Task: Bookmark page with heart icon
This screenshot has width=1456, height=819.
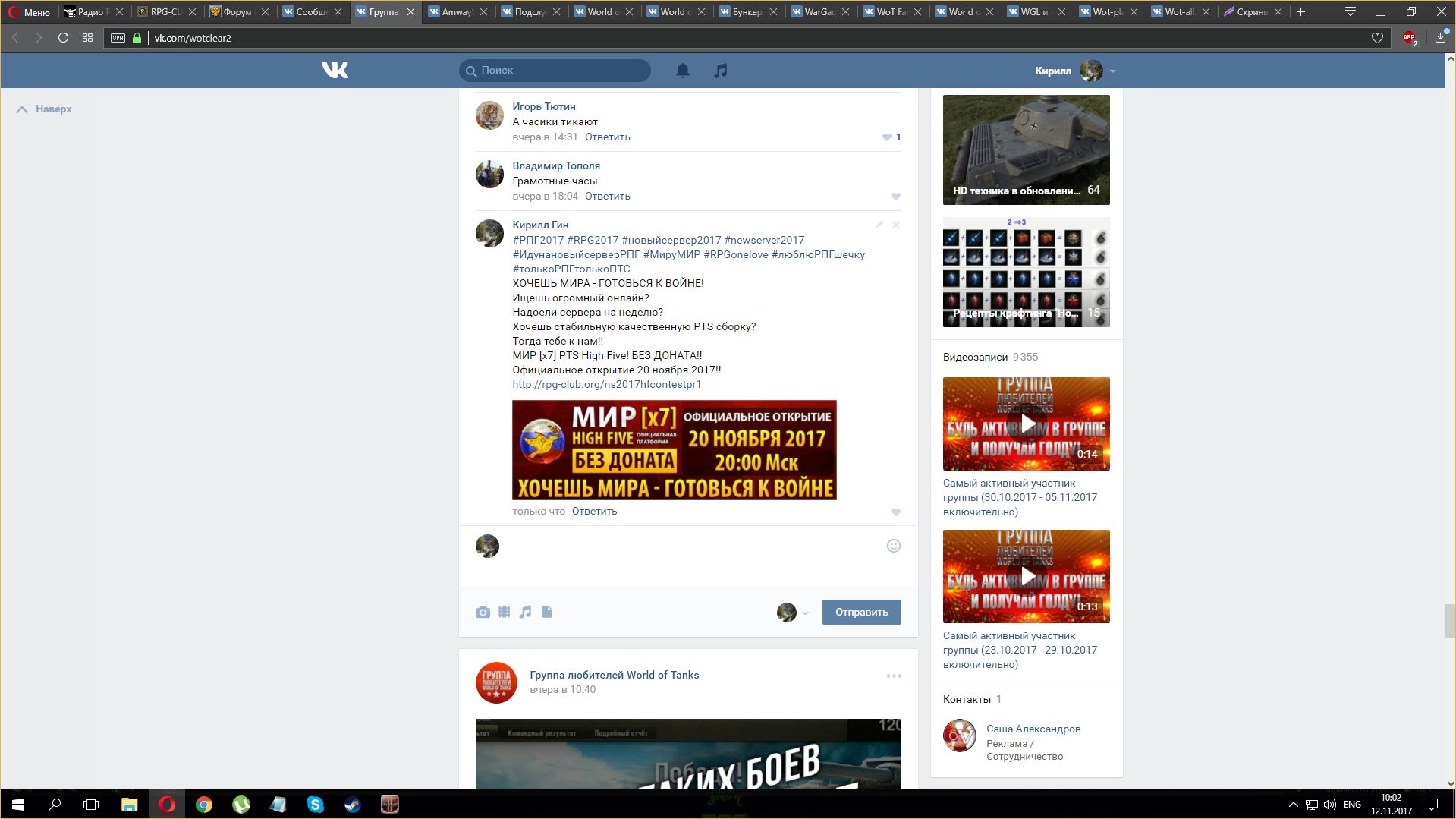Action: [1377, 38]
